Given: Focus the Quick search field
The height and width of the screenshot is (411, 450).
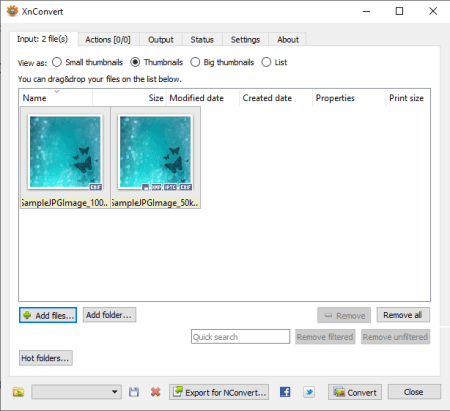Looking at the screenshot, I should pos(240,337).
